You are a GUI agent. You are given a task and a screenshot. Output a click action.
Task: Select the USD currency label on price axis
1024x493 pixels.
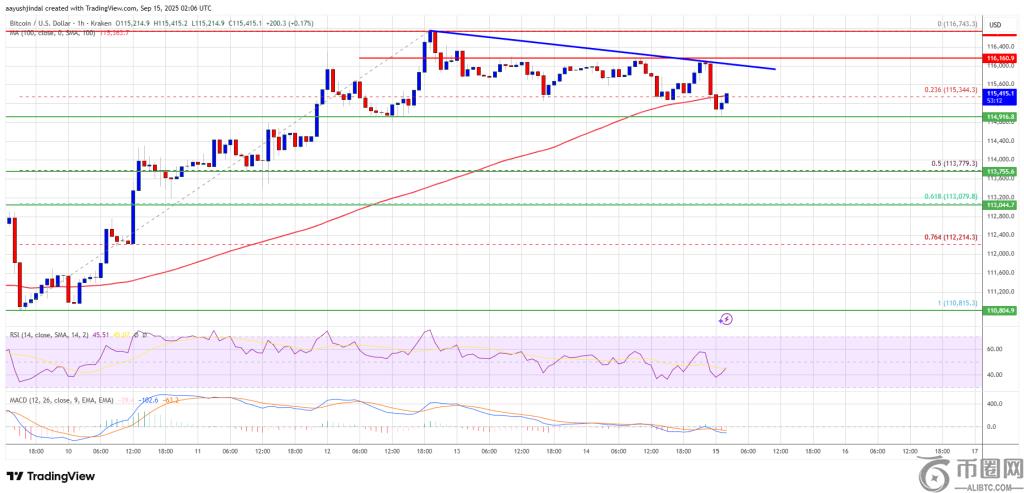tap(995, 24)
